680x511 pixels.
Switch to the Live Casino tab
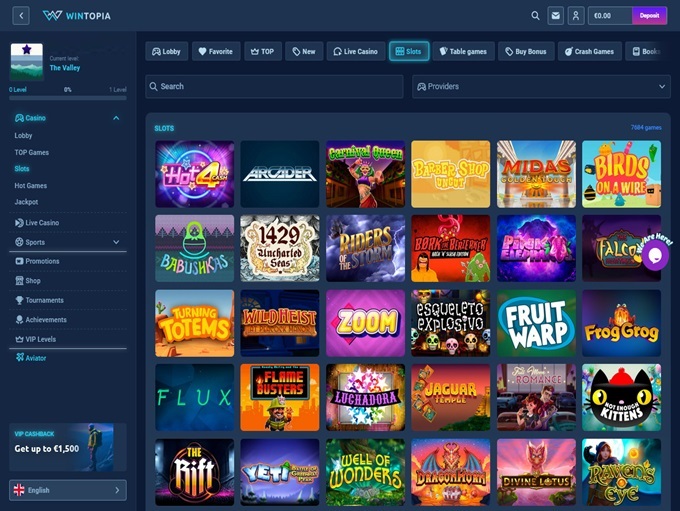[354, 51]
